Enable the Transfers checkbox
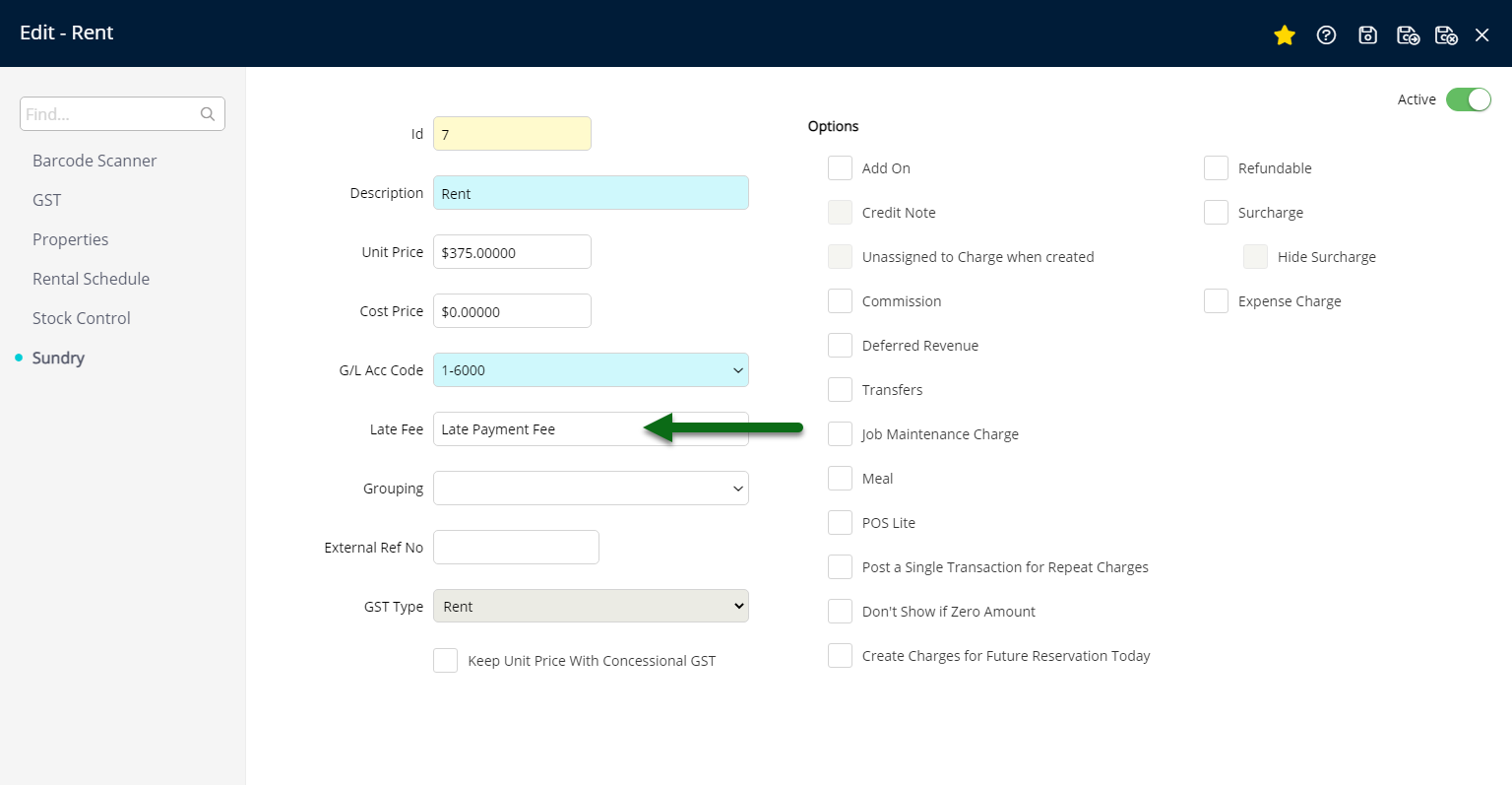The image size is (1512, 785). [840, 390]
